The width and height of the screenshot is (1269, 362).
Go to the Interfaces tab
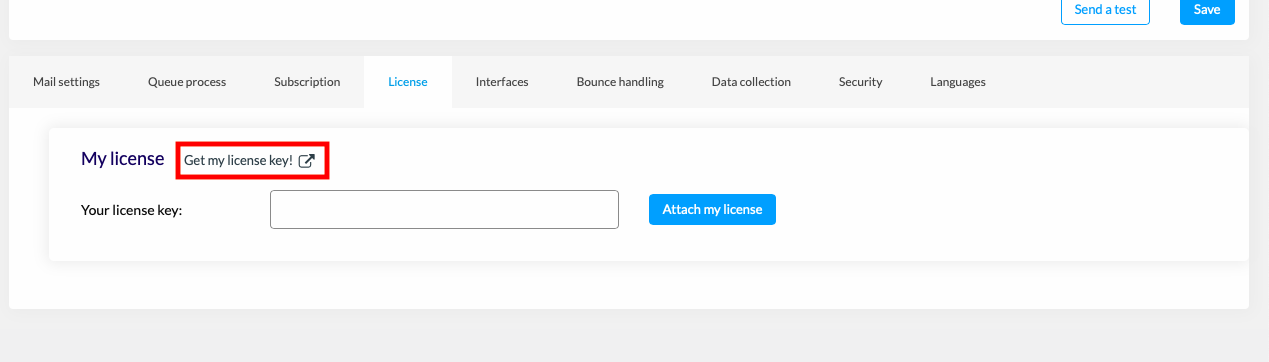pyautogui.click(x=502, y=82)
